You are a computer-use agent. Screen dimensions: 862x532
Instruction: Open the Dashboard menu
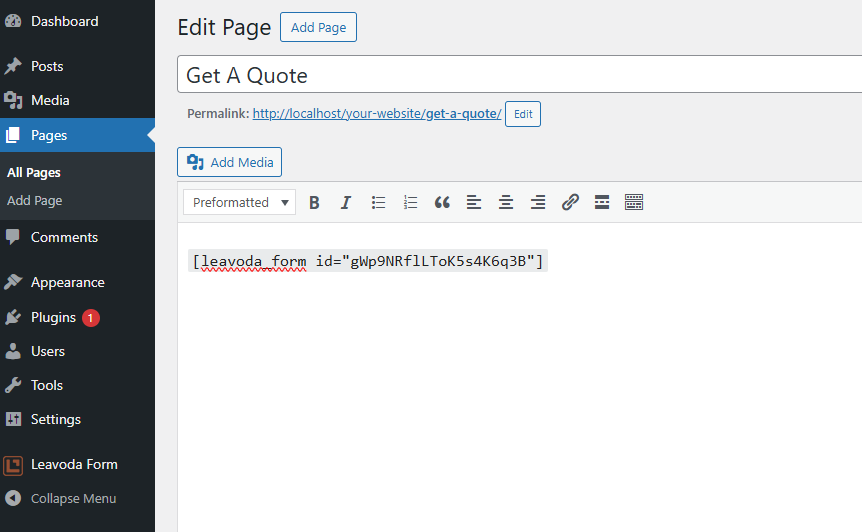point(78,21)
